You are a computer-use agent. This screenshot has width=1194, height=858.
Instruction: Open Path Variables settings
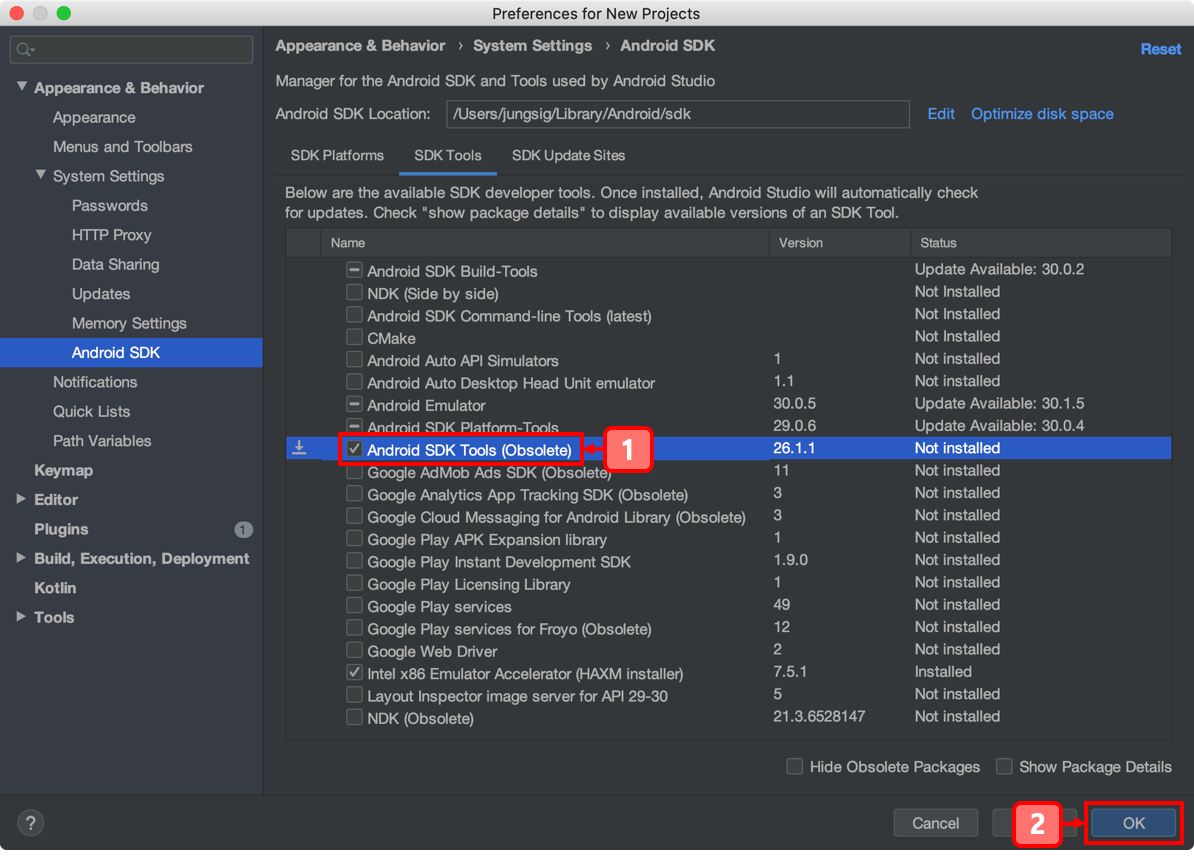(x=102, y=441)
